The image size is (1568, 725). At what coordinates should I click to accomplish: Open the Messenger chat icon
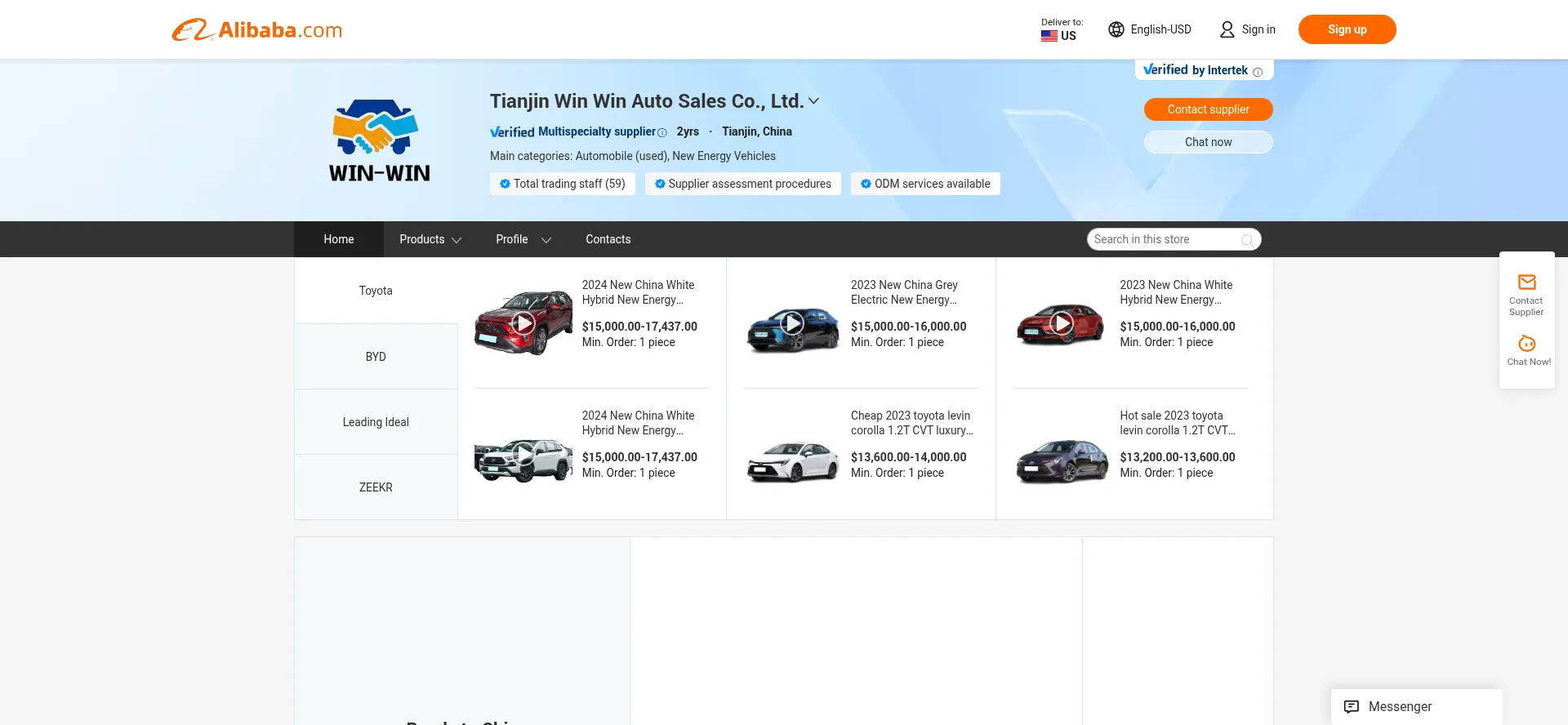point(1352,706)
